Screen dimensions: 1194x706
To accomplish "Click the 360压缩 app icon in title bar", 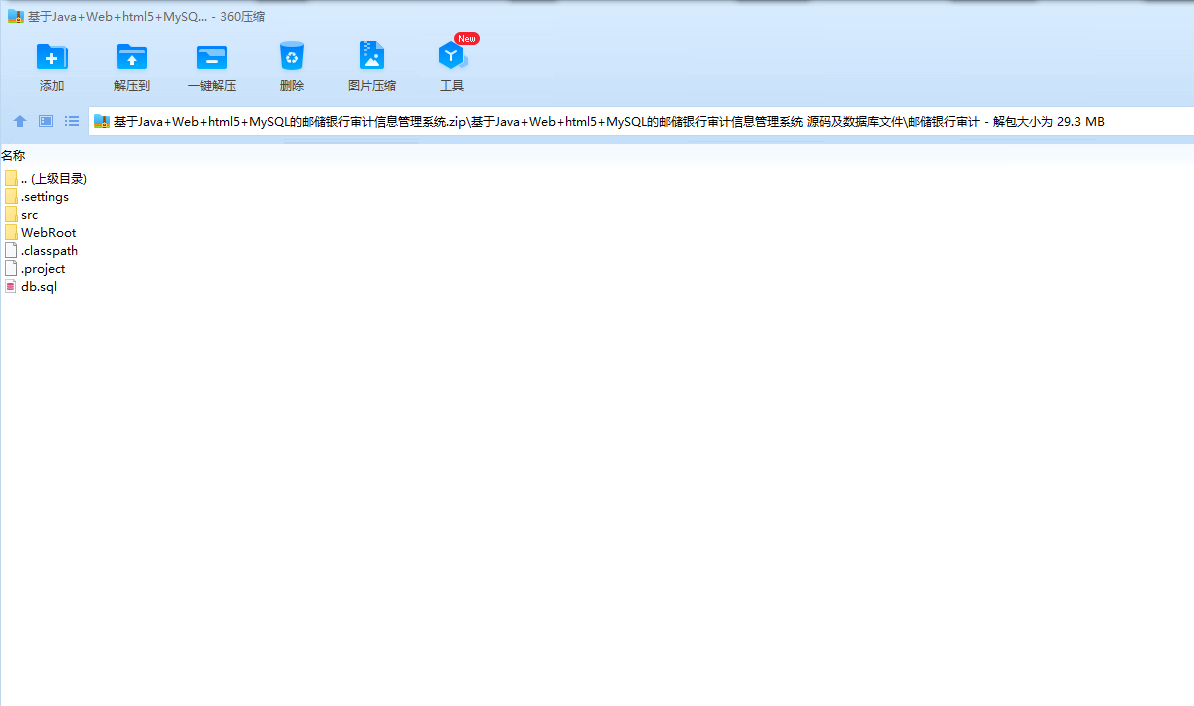I will click(16, 16).
